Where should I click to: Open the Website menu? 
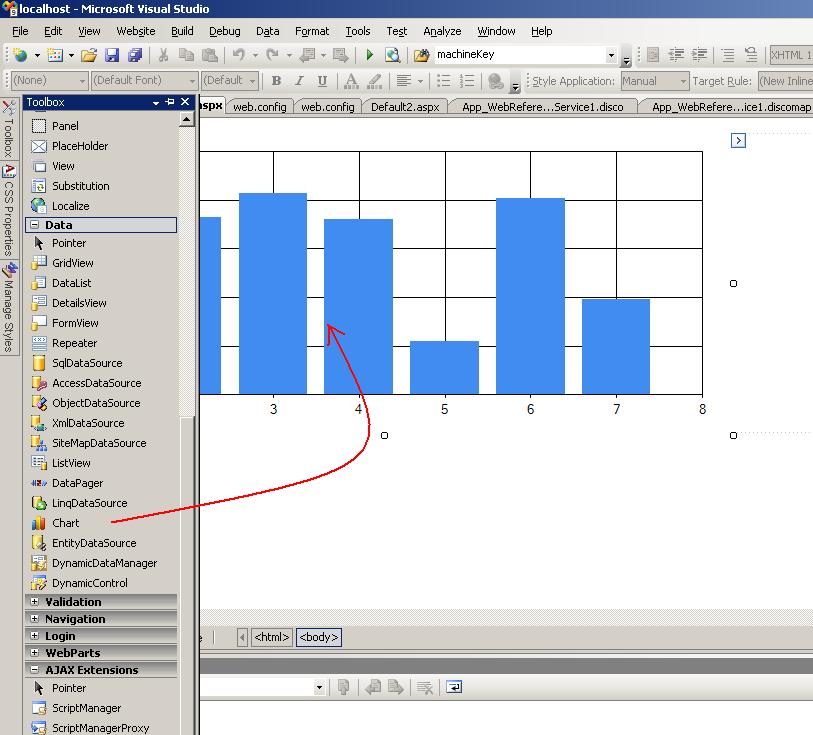point(136,31)
